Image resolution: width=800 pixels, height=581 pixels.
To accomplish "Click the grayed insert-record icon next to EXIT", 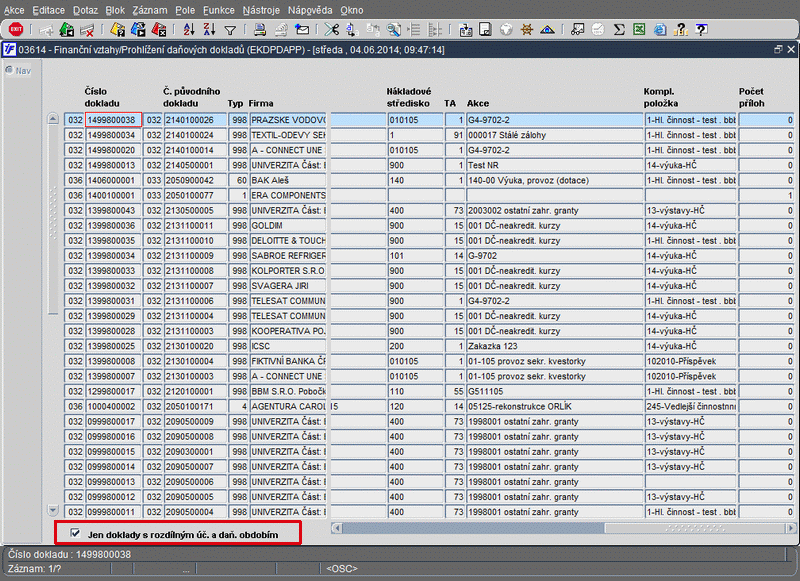I will [46, 30].
